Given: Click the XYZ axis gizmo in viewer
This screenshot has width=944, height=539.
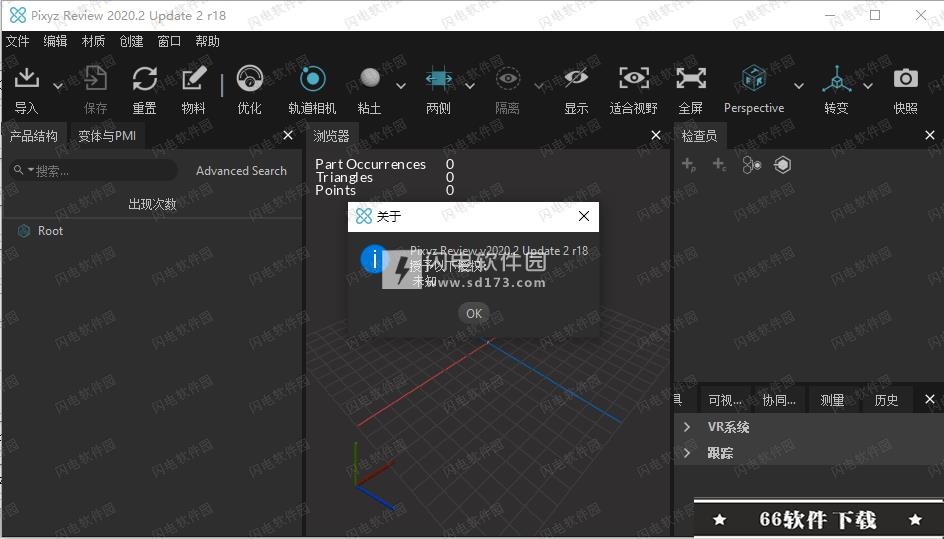Looking at the screenshot, I should [x=373, y=476].
